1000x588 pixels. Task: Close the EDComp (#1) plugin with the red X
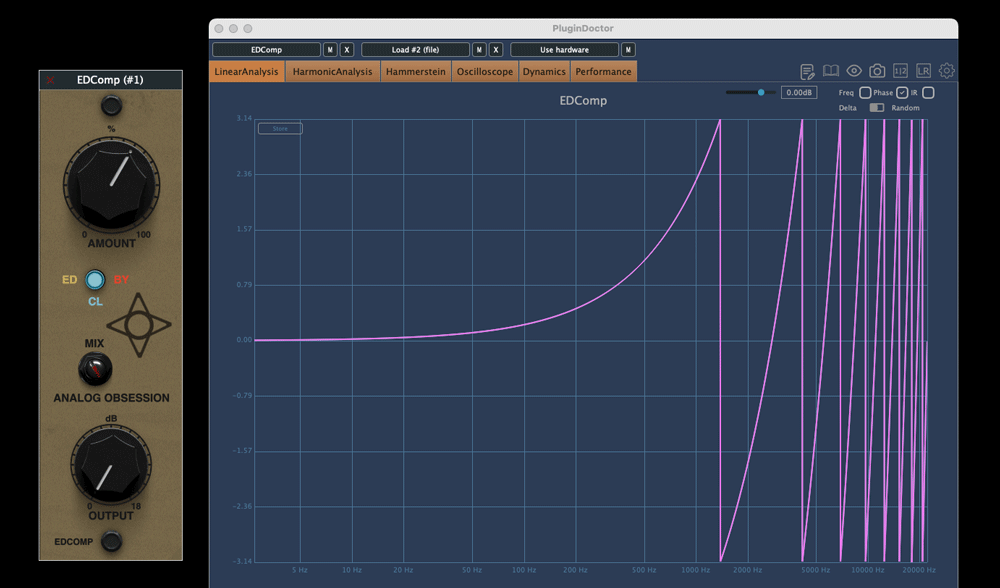click(x=50, y=80)
